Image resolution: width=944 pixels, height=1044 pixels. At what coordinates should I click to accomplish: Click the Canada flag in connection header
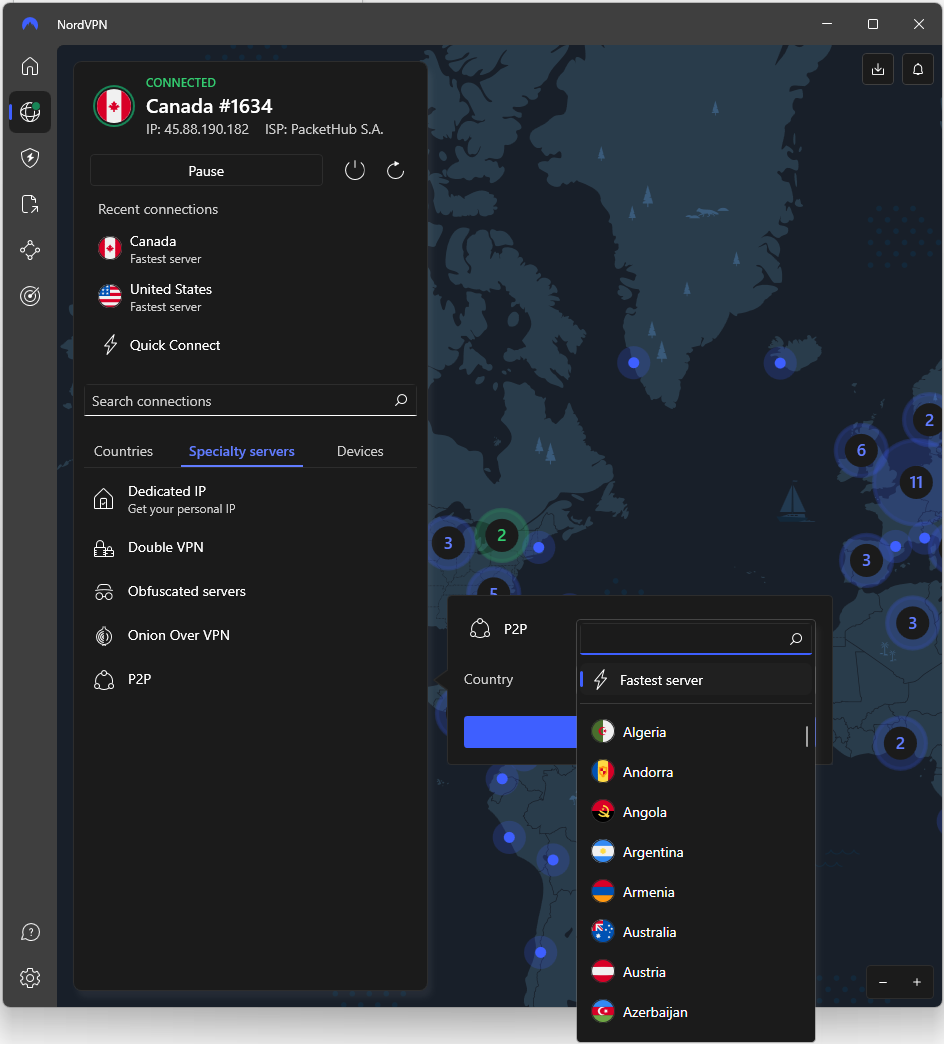[x=114, y=107]
